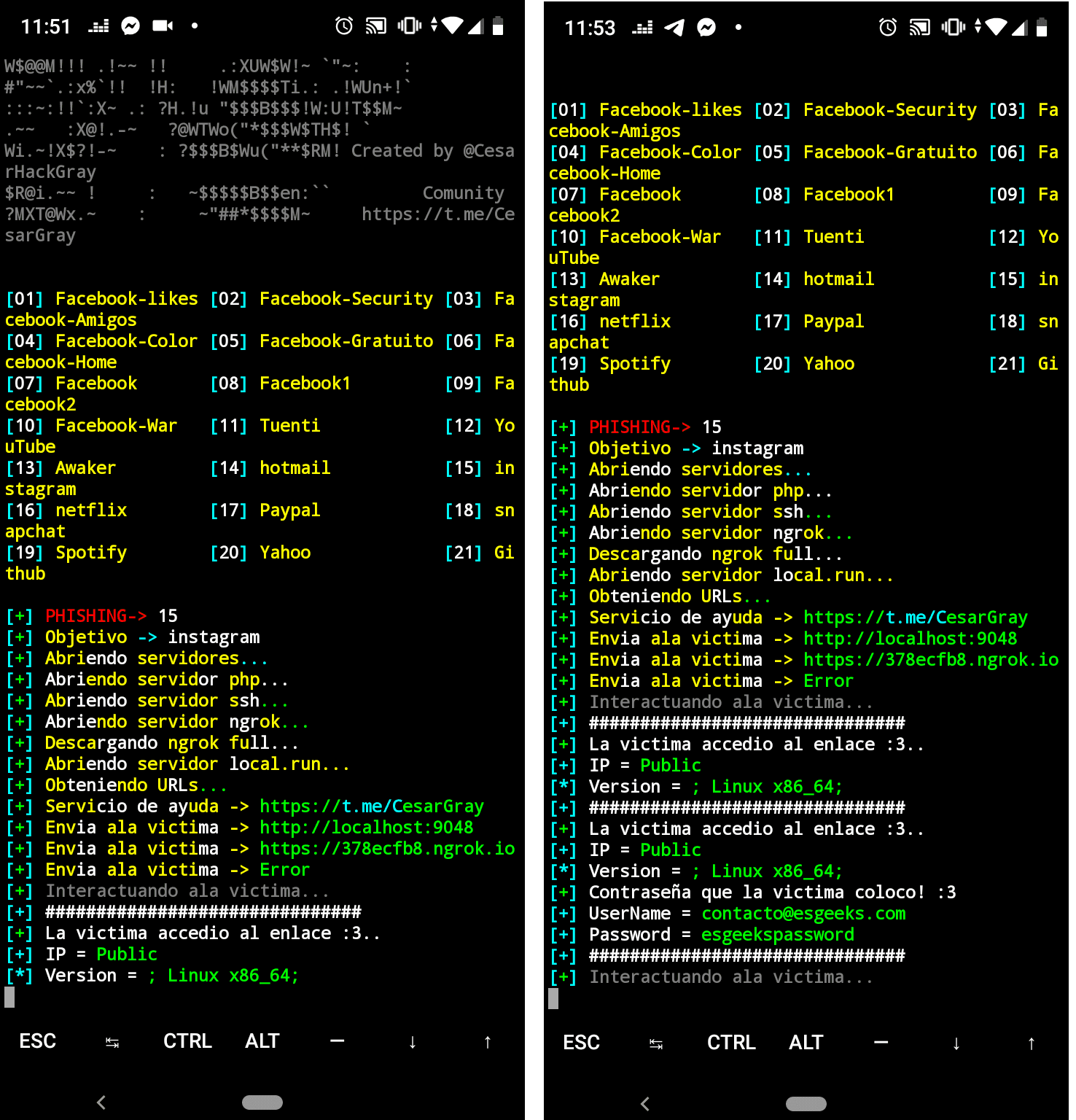Tap the dash key on right terminal
This screenshot has height=1120, width=1076.
[881, 1043]
